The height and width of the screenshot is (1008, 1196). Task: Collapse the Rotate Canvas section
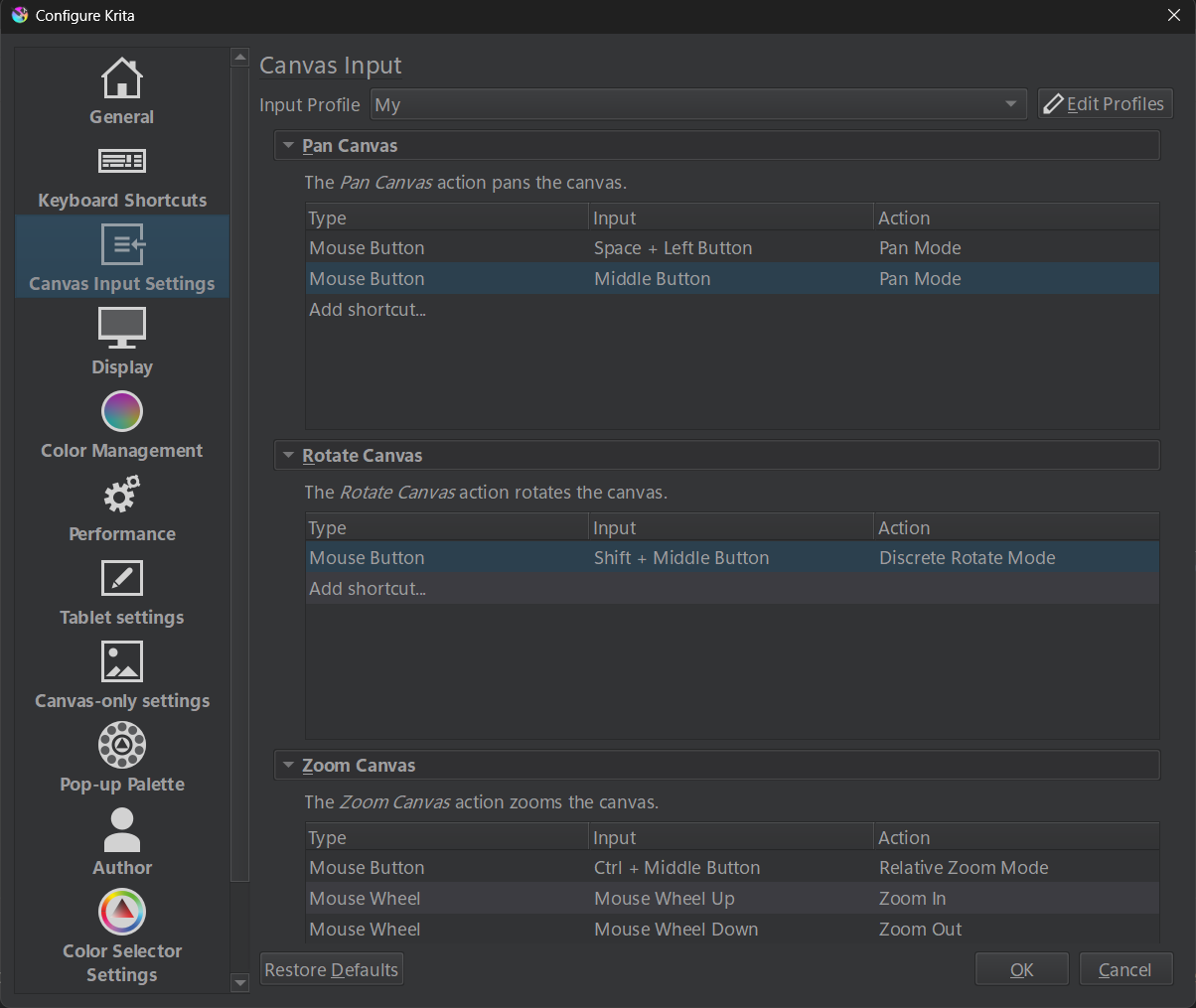coord(289,456)
